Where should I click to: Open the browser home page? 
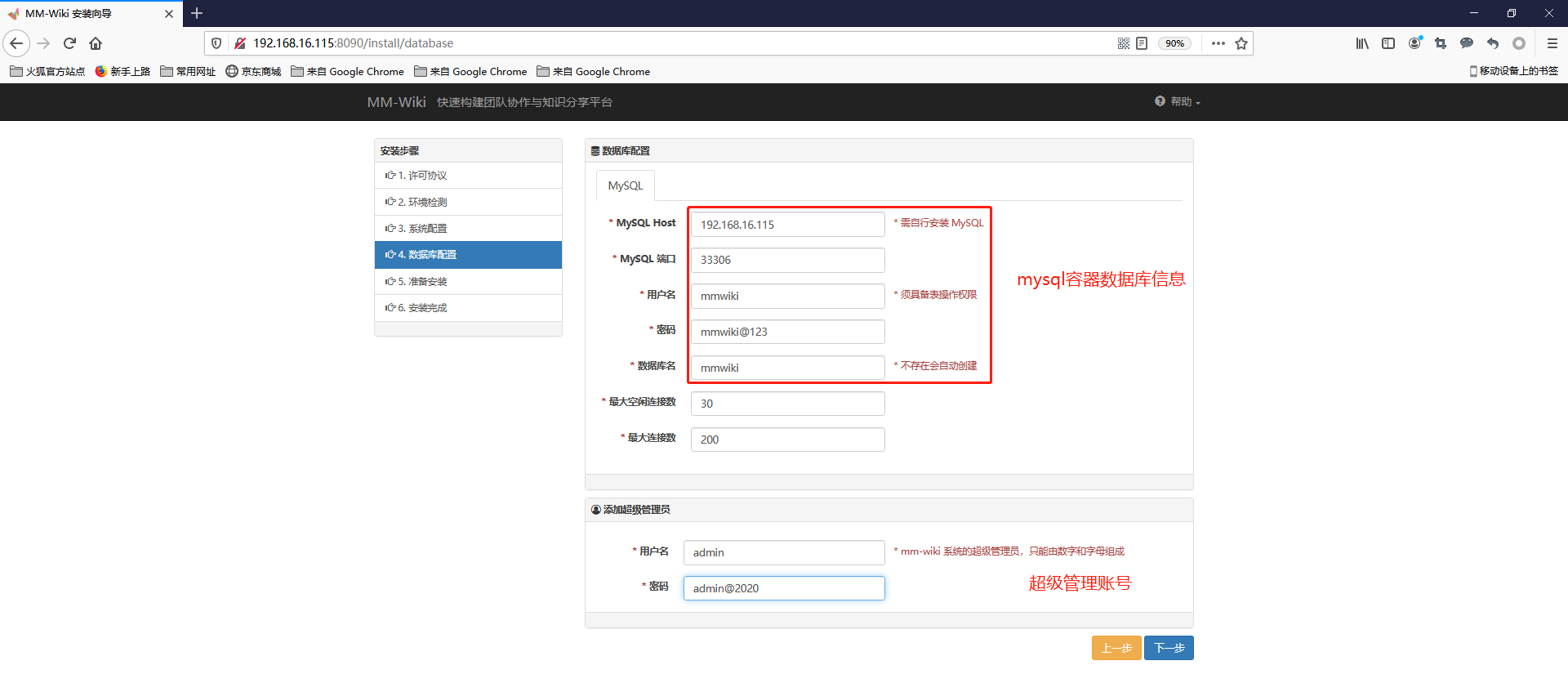96,43
